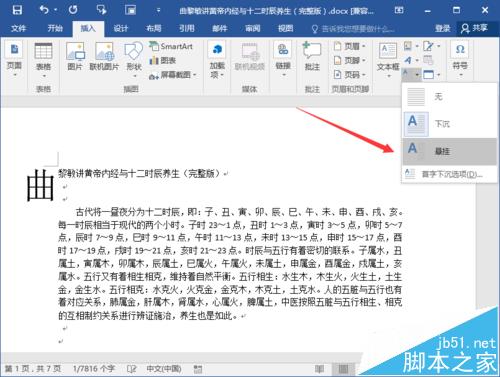The height and width of the screenshot is (377, 500).
Task: Switch to the 审阅 tab
Action: click(x=253, y=28)
